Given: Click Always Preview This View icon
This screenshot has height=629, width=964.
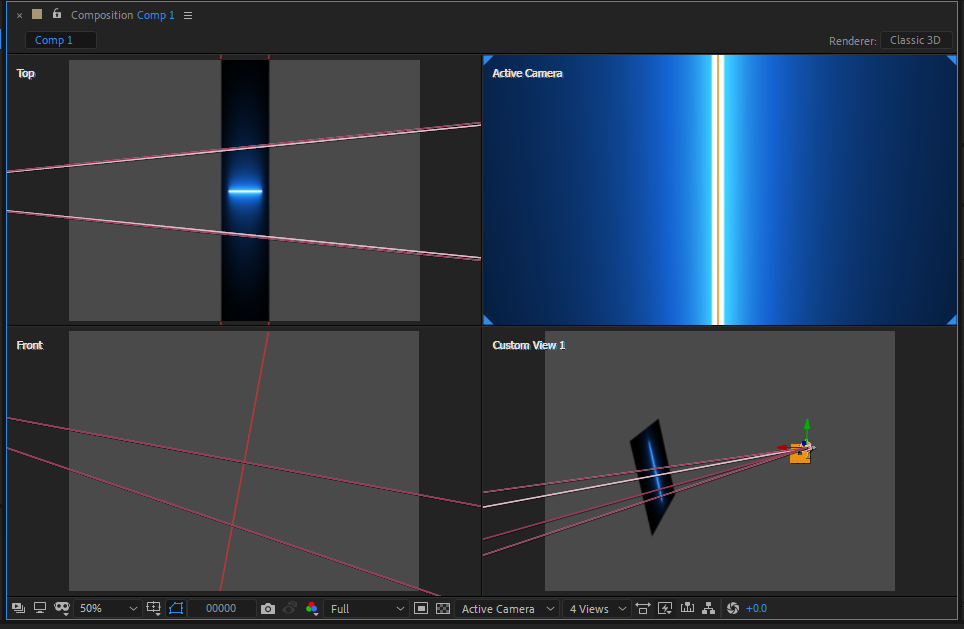Looking at the screenshot, I should (x=18, y=608).
